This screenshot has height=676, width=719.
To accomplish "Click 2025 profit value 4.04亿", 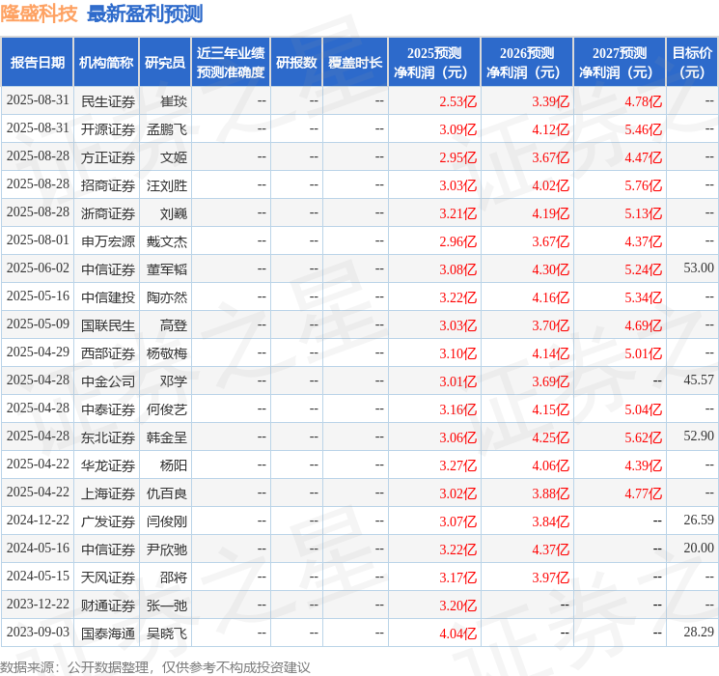I will 458,634.
